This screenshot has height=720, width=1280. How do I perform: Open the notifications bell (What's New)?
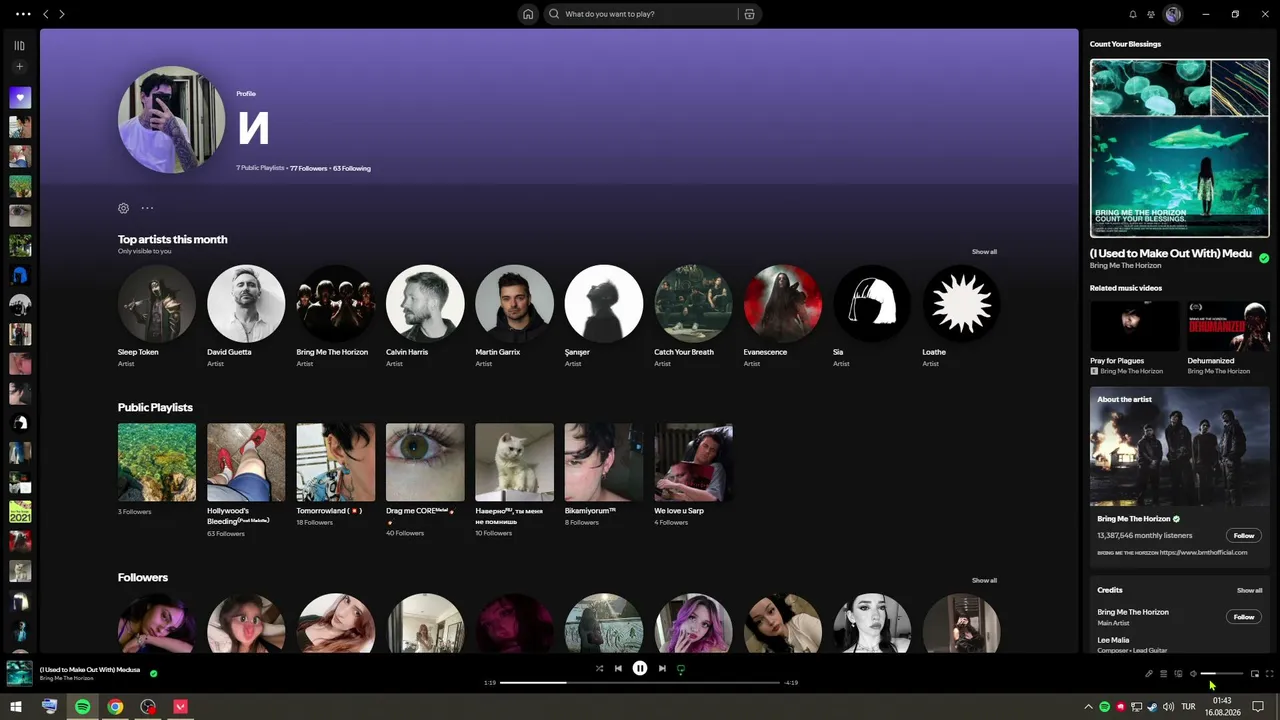coord(1133,14)
